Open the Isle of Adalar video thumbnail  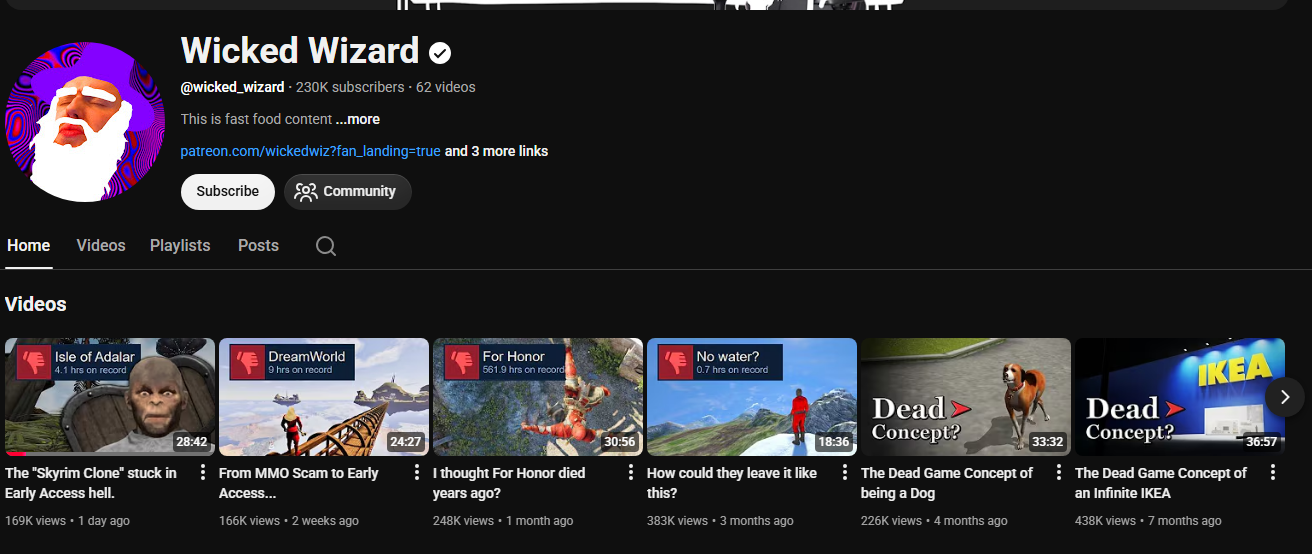pyautogui.click(x=110, y=397)
